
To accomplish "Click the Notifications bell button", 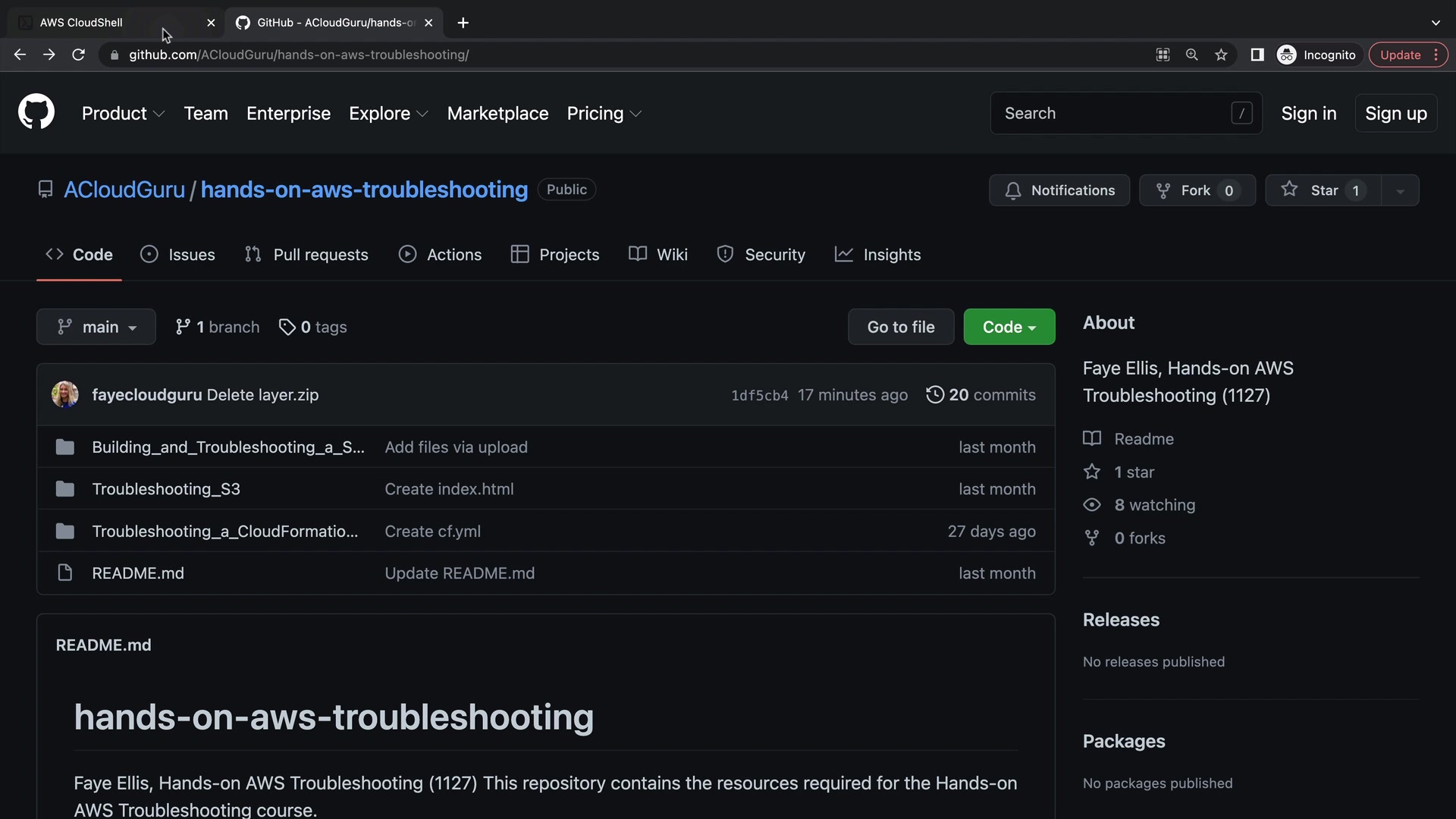I will 1059,190.
